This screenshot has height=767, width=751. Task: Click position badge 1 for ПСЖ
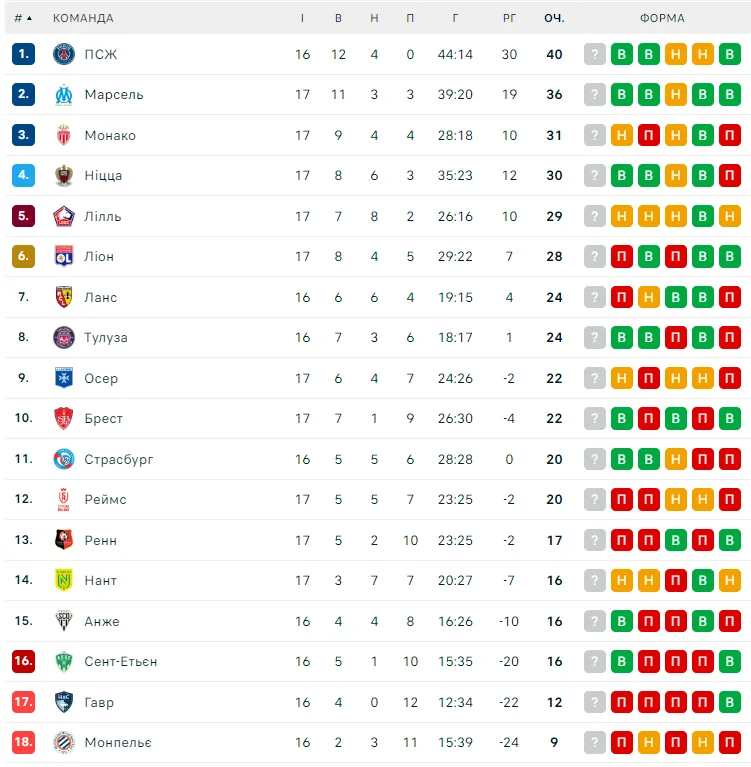pyautogui.click(x=24, y=54)
